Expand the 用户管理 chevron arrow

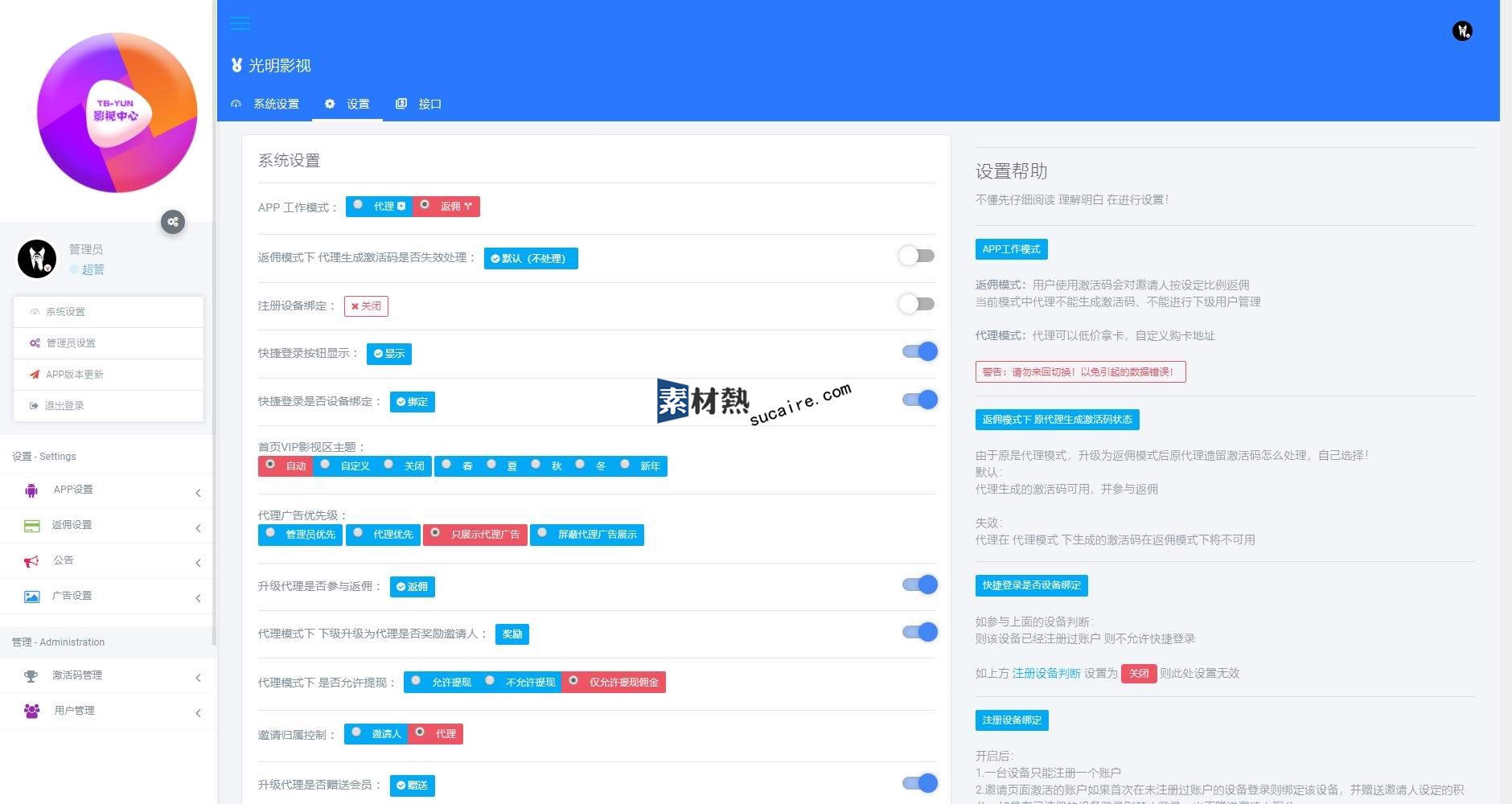coord(198,713)
